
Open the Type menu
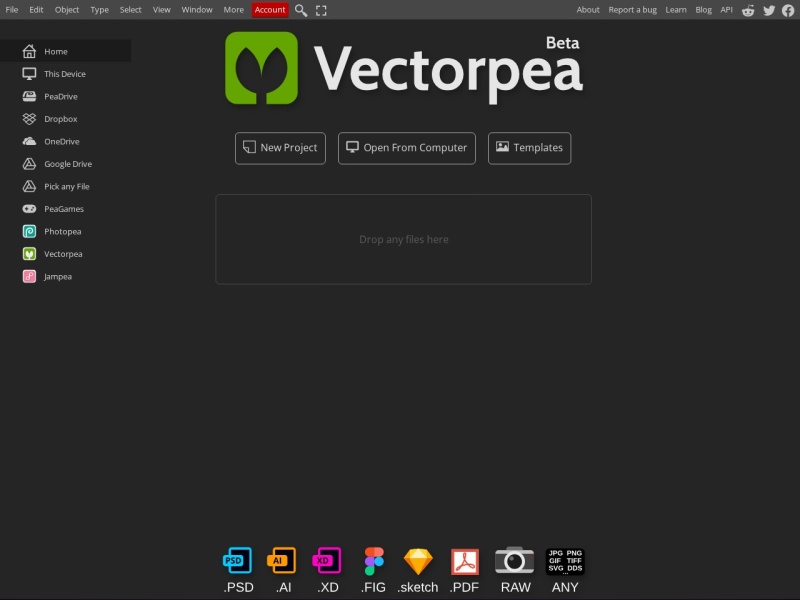click(99, 10)
